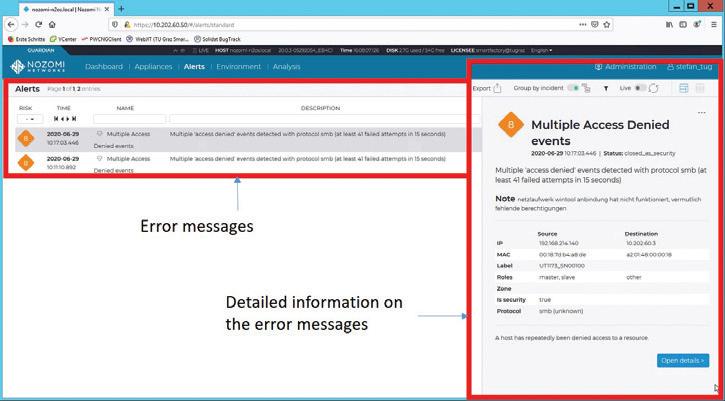
Task: Open the Solidat BugTrack bookmark
Action: point(217,39)
